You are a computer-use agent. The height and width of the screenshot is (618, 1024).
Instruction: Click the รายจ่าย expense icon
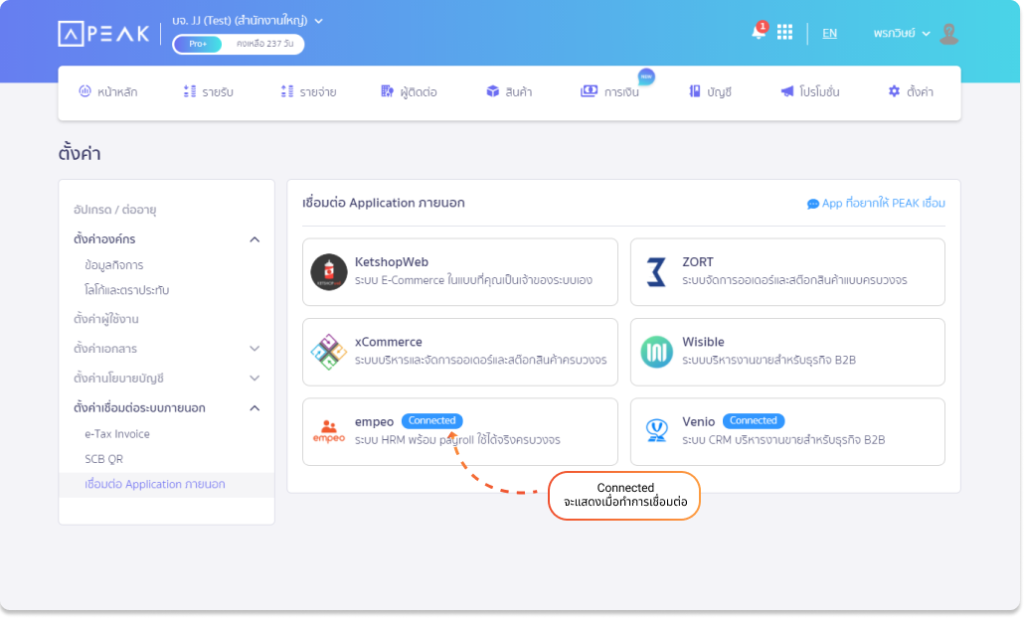tap(287, 91)
